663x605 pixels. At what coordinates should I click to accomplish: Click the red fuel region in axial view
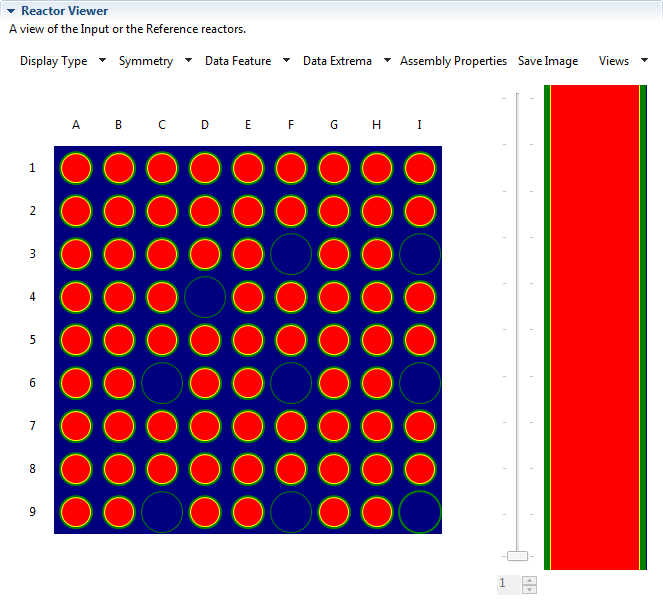(595, 327)
